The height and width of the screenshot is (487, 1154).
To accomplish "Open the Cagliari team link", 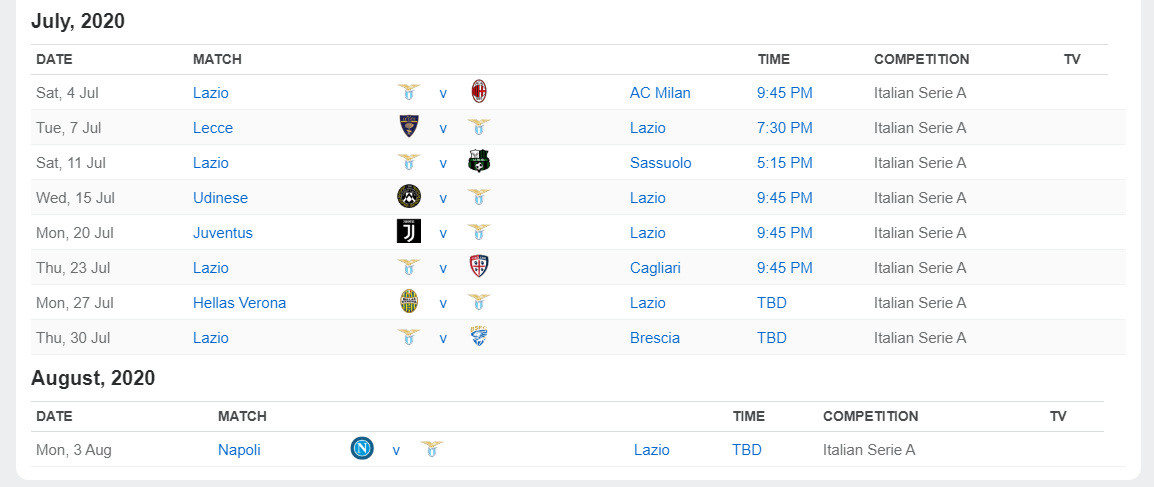I will [655, 268].
